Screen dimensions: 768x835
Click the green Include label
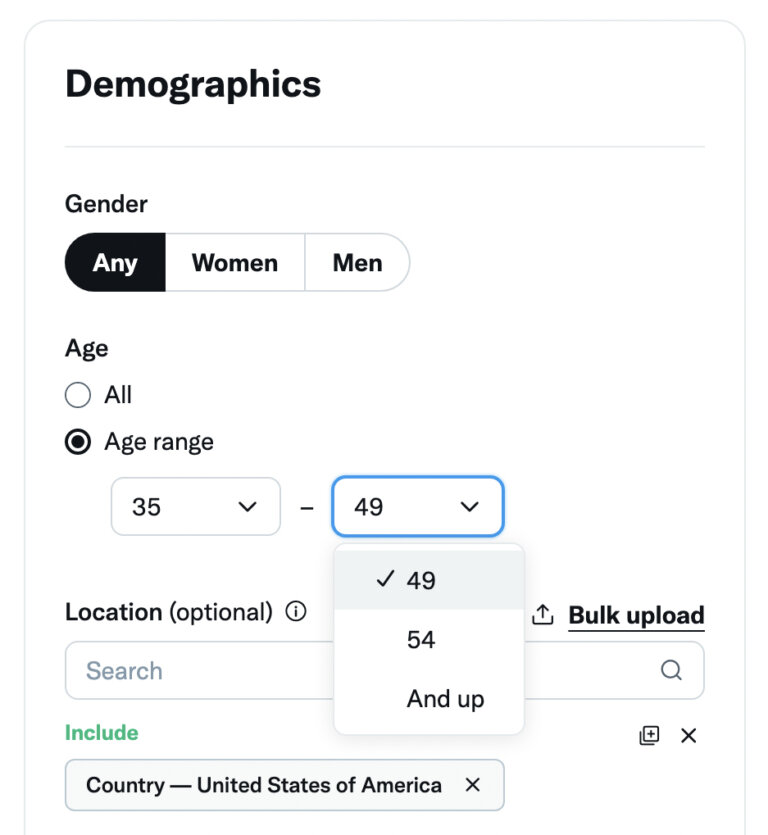coord(102,733)
